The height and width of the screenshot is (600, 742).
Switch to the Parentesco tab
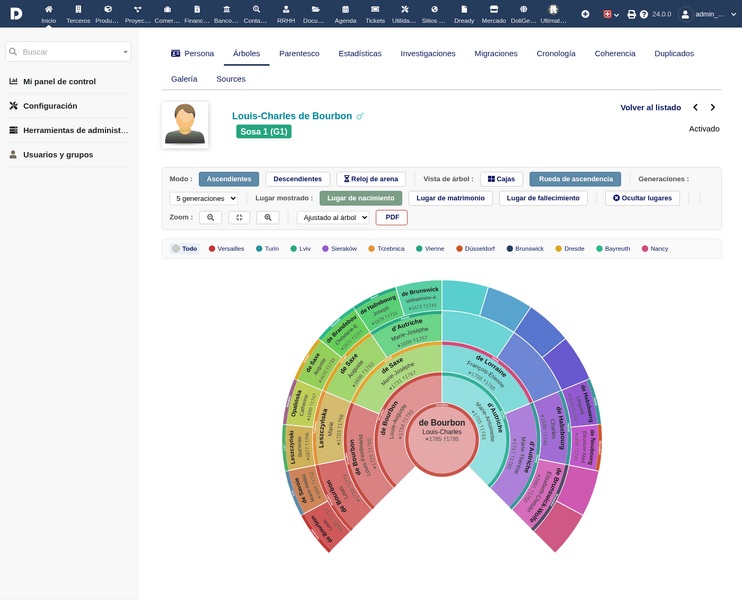299,53
